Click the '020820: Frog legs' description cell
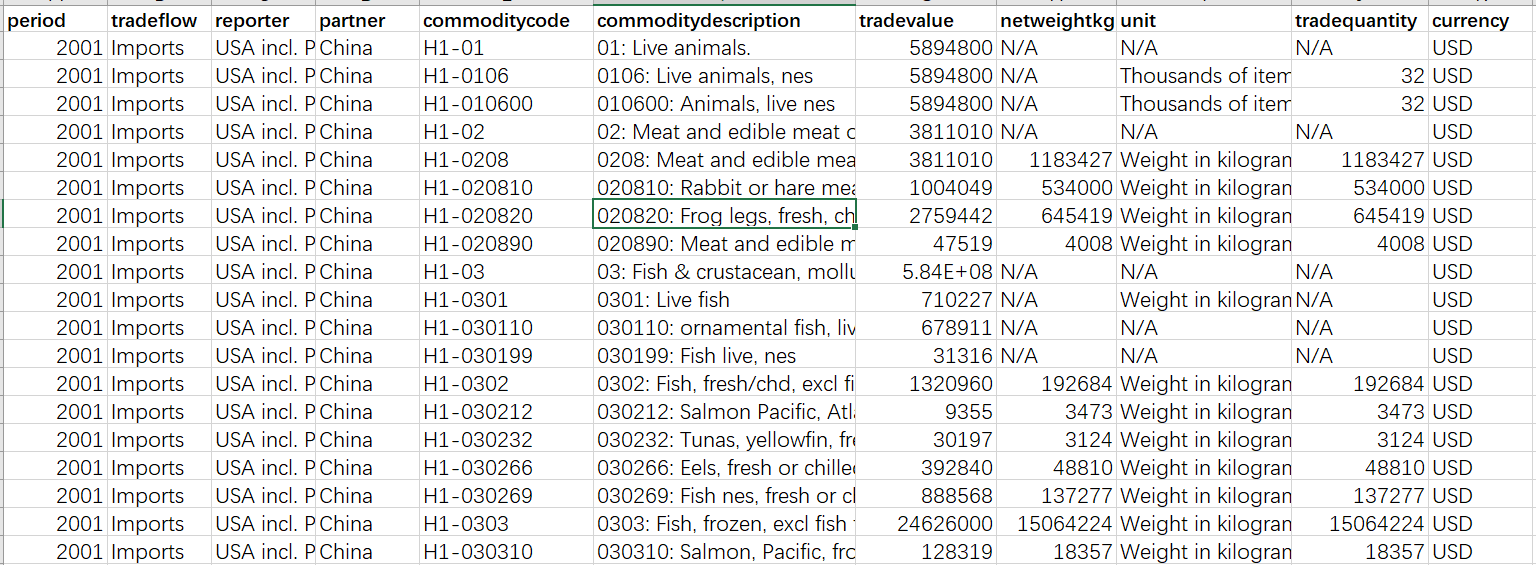 coord(724,216)
